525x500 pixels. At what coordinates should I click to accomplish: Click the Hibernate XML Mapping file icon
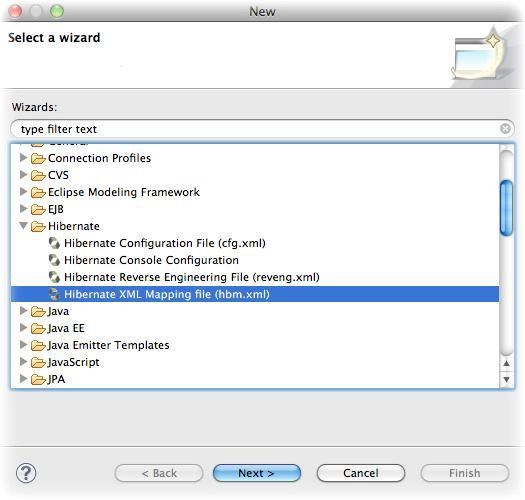coord(54,294)
